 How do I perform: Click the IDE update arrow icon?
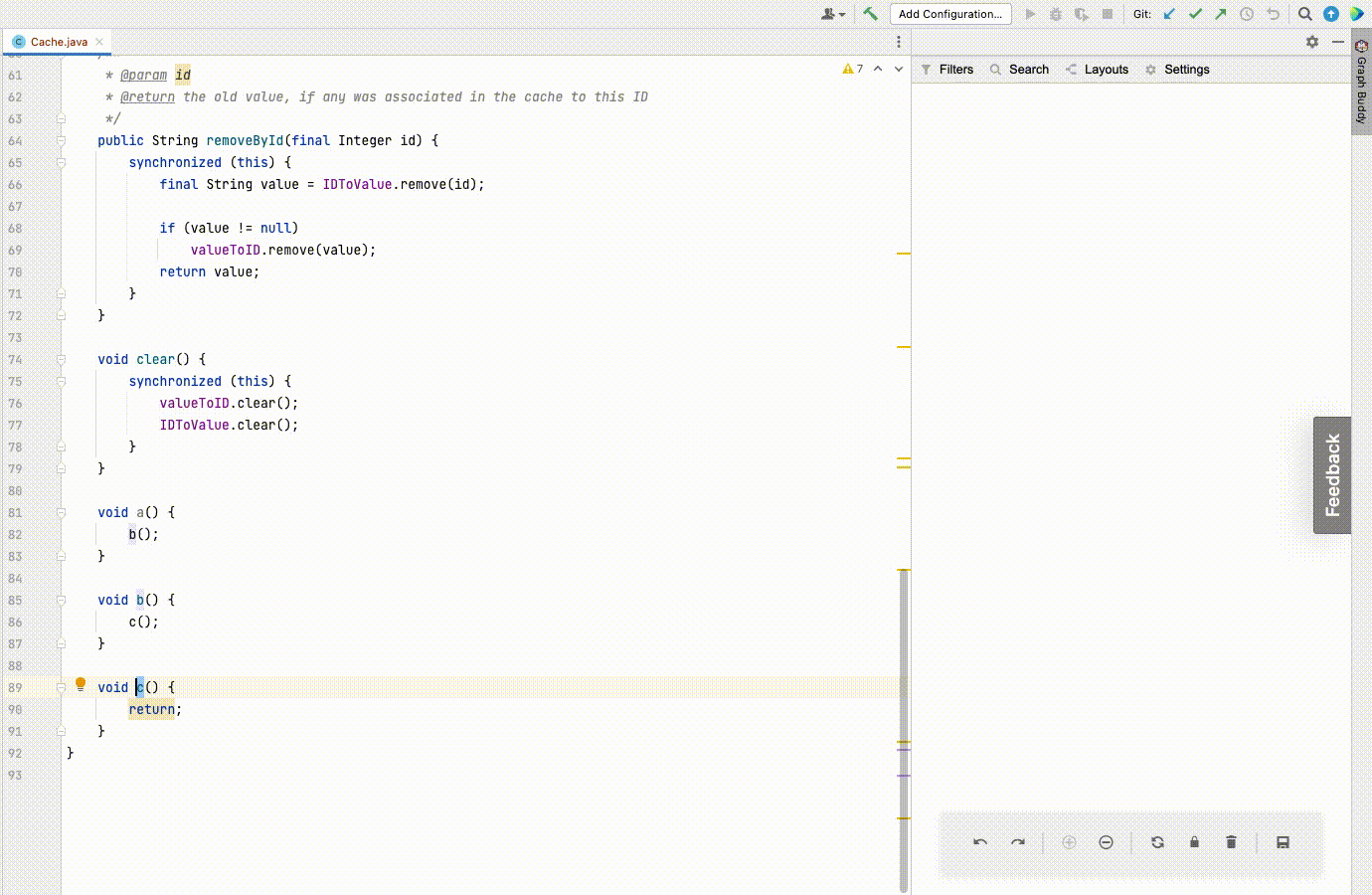pos(1331,14)
